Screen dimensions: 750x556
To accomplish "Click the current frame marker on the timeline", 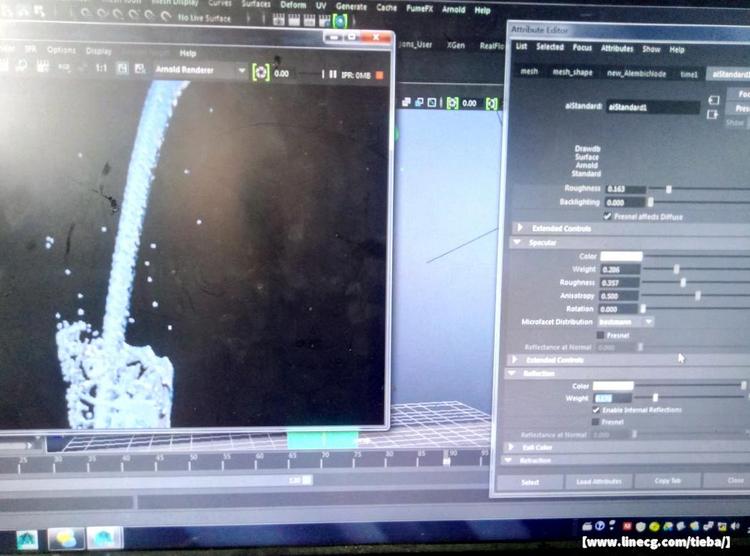I will click(446, 458).
